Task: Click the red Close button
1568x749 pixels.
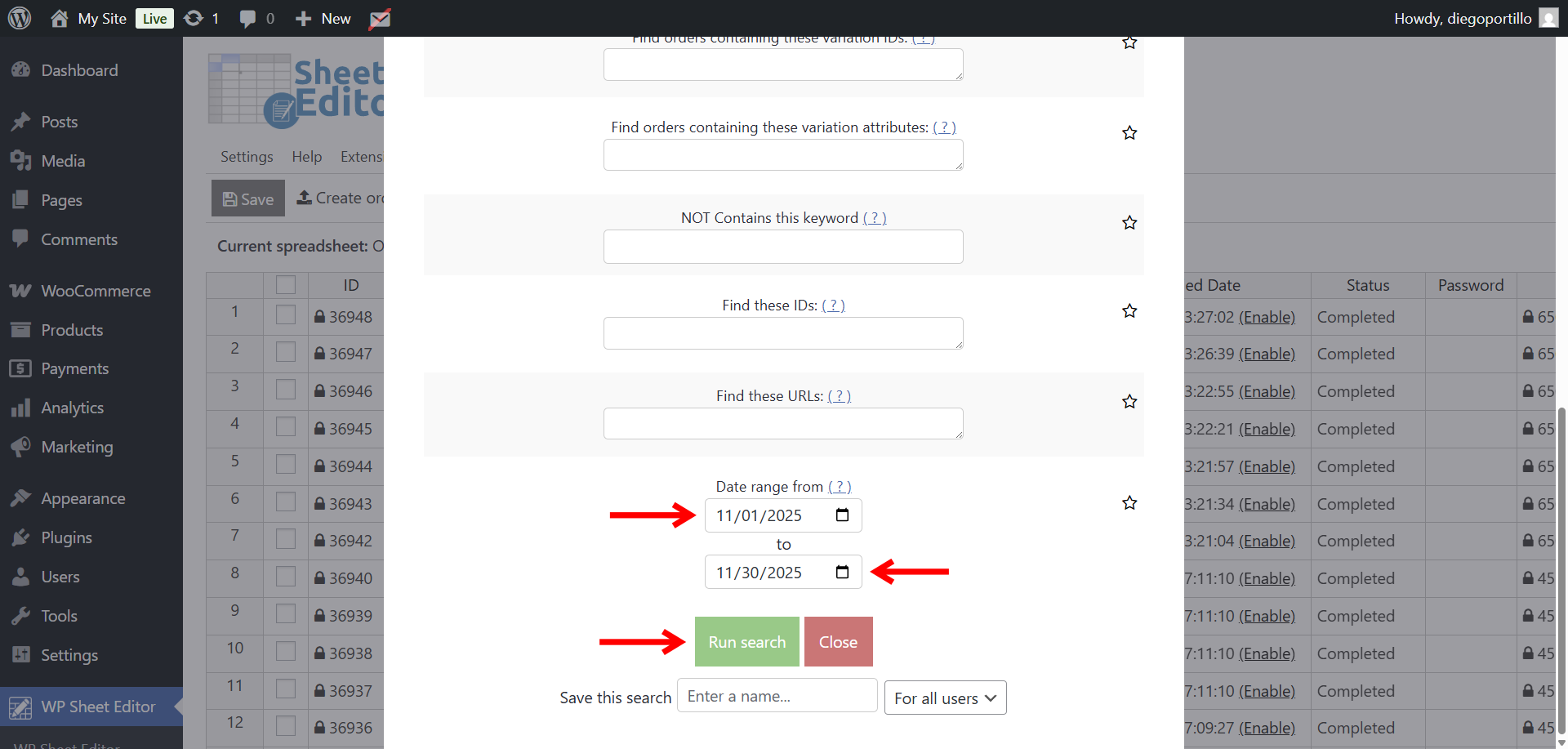Action: [838, 642]
